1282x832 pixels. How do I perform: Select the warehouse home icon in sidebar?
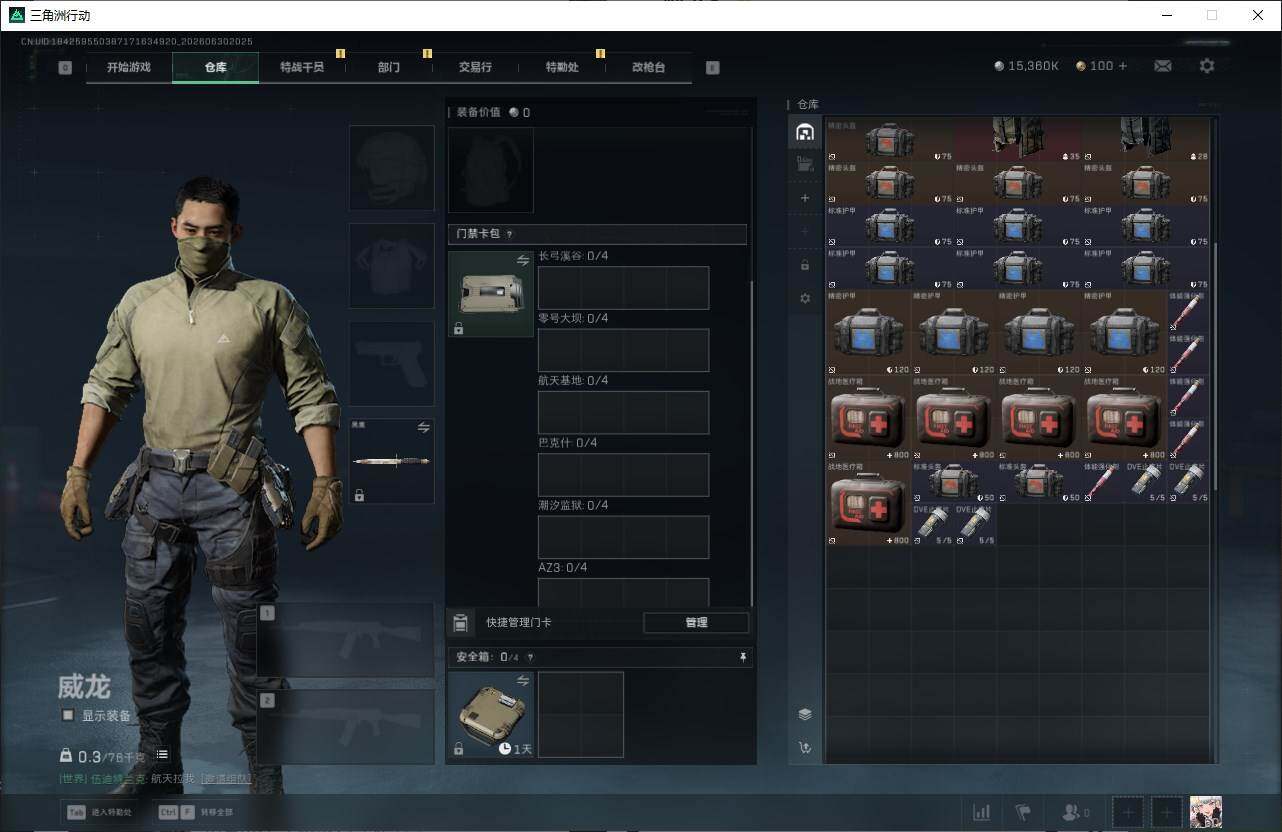804,132
